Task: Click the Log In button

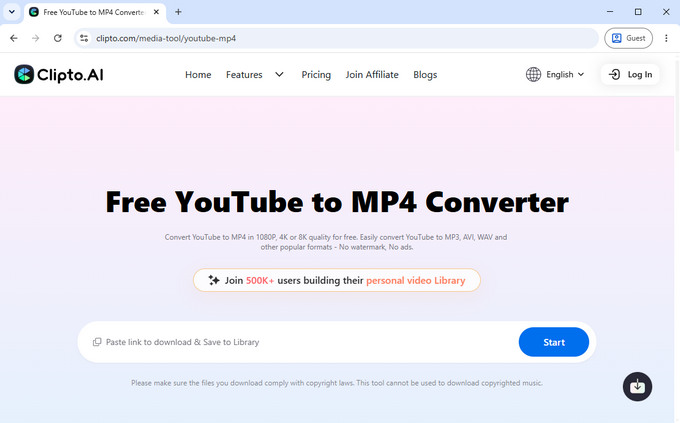Action: pos(630,75)
